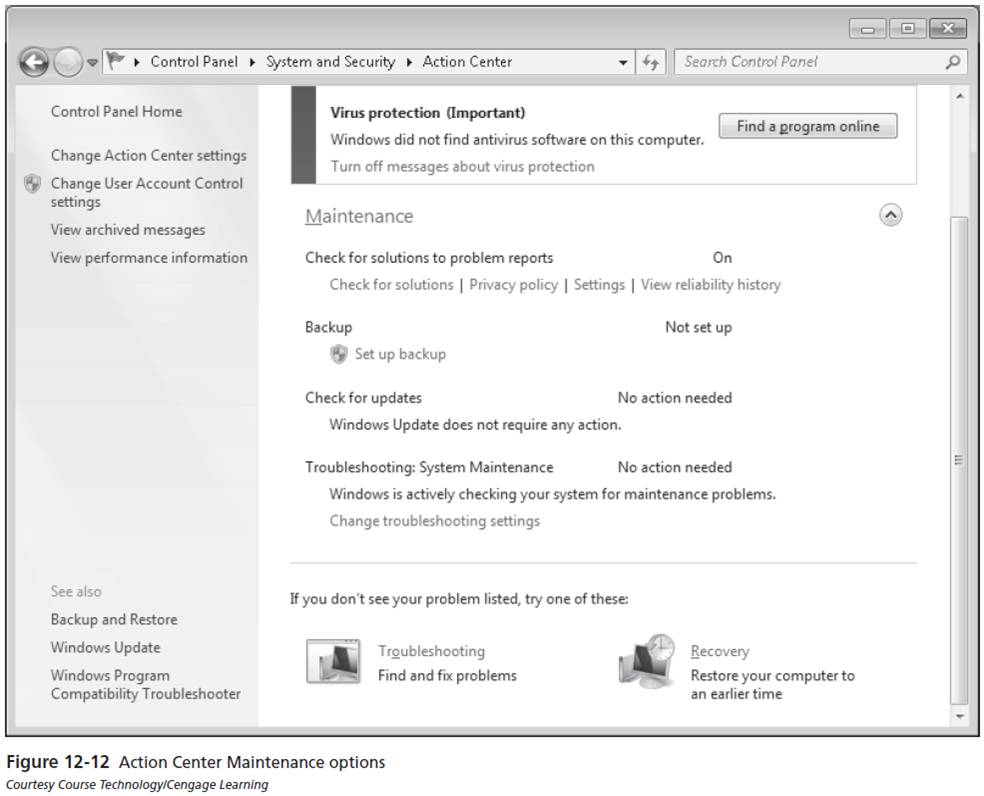Open Change User Account Control settings

pyautogui.click(x=147, y=192)
